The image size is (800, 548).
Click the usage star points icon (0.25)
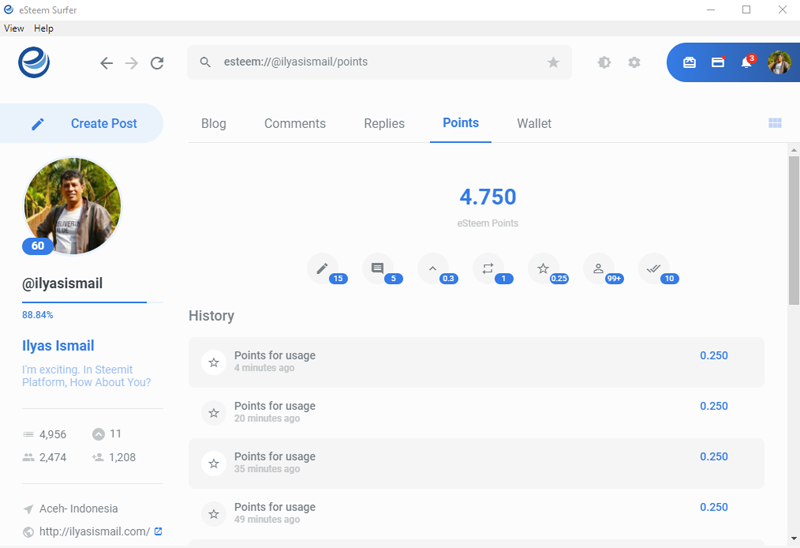pos(543,268)
